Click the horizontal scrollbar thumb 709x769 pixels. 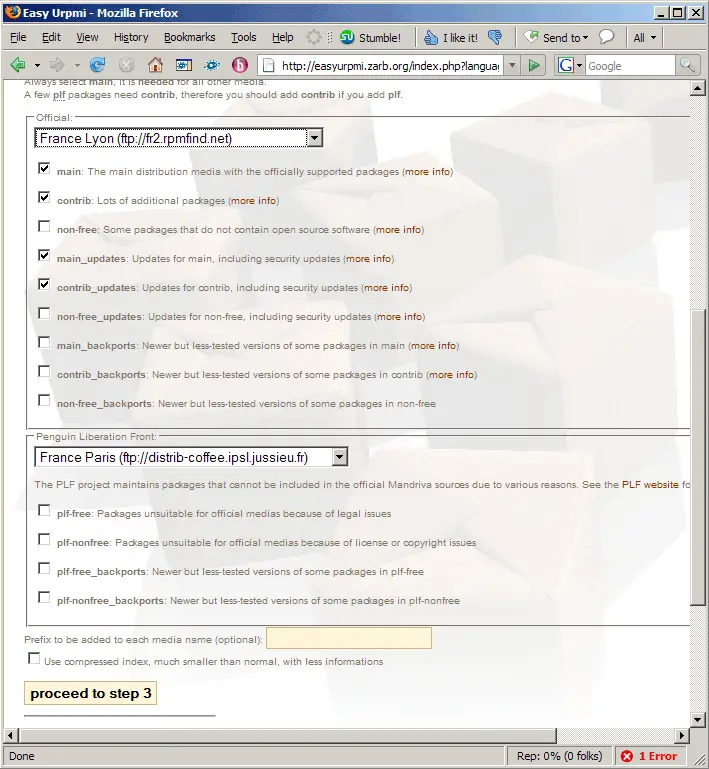tap(288, 735)
